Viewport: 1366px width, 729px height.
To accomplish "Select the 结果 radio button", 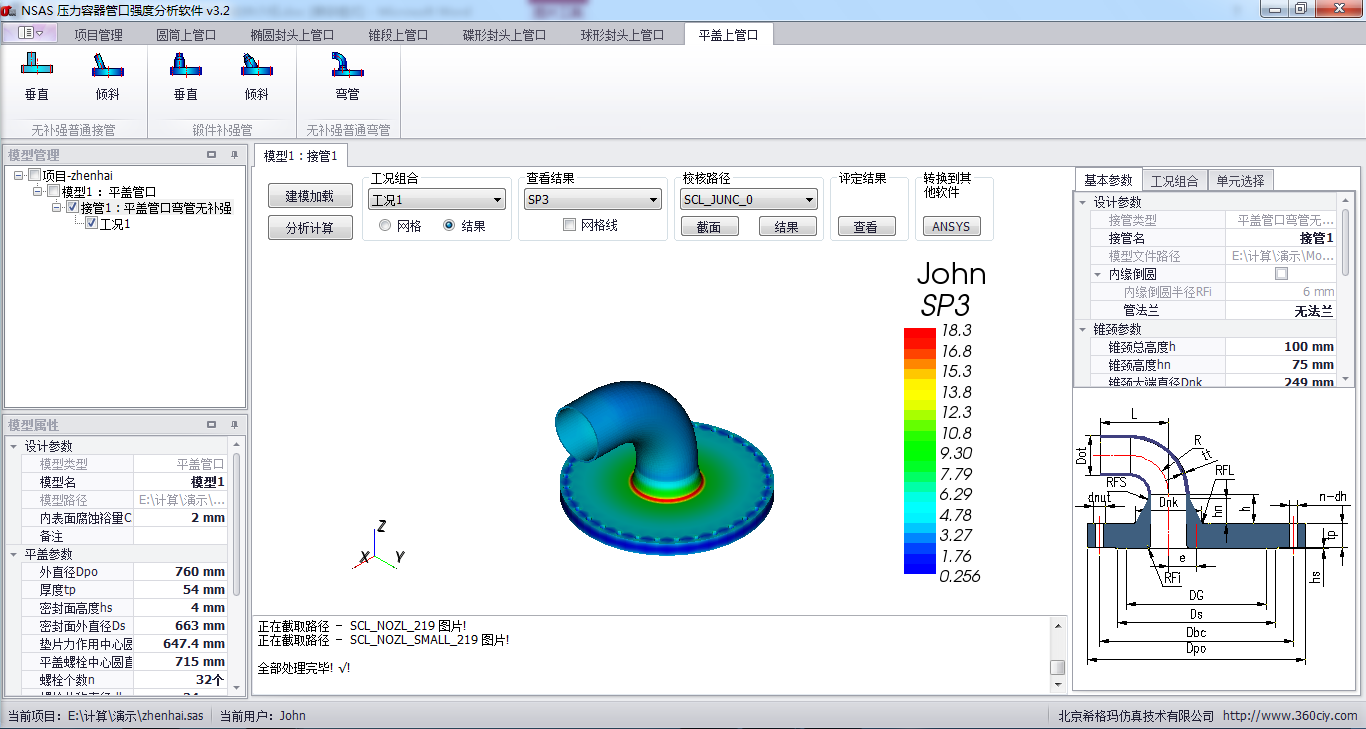I will [x=448, y=226].
